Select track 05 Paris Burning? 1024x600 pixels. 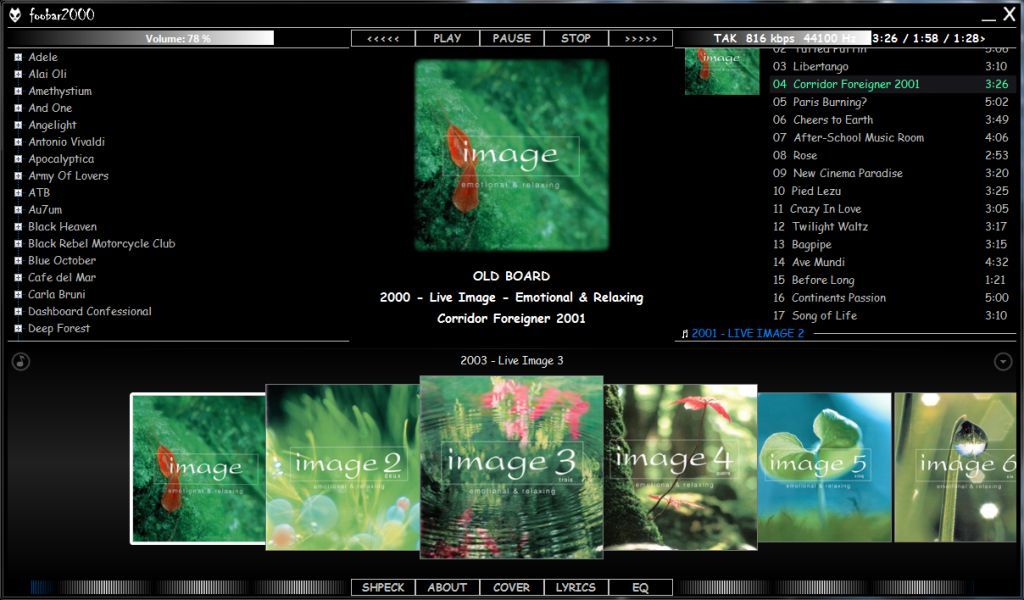(891, 102)
